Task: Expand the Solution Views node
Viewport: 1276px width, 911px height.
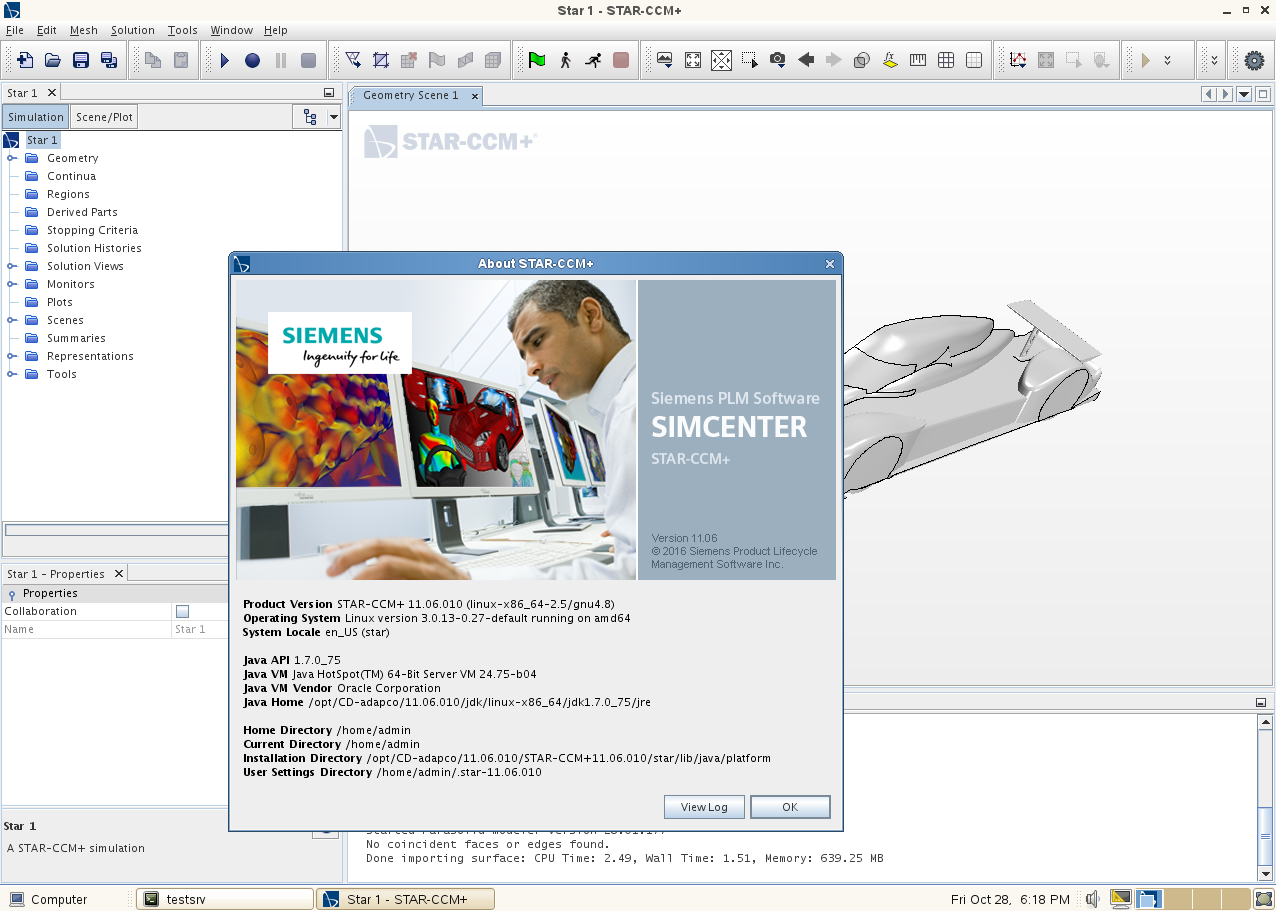Action: pyautogui.click(x=12, y=266)
